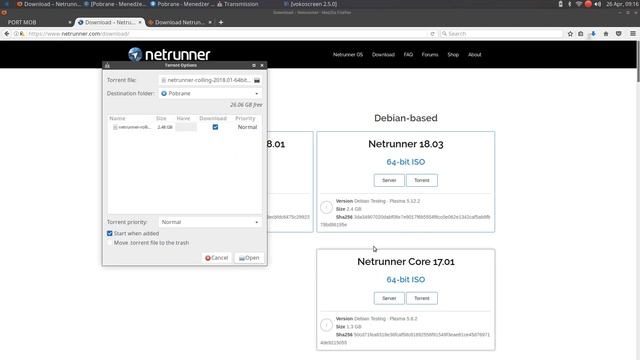Viewport: 640px width, 360px height.
Task: Click Open in Torrent Options dialog
Action: click(249, 258)
